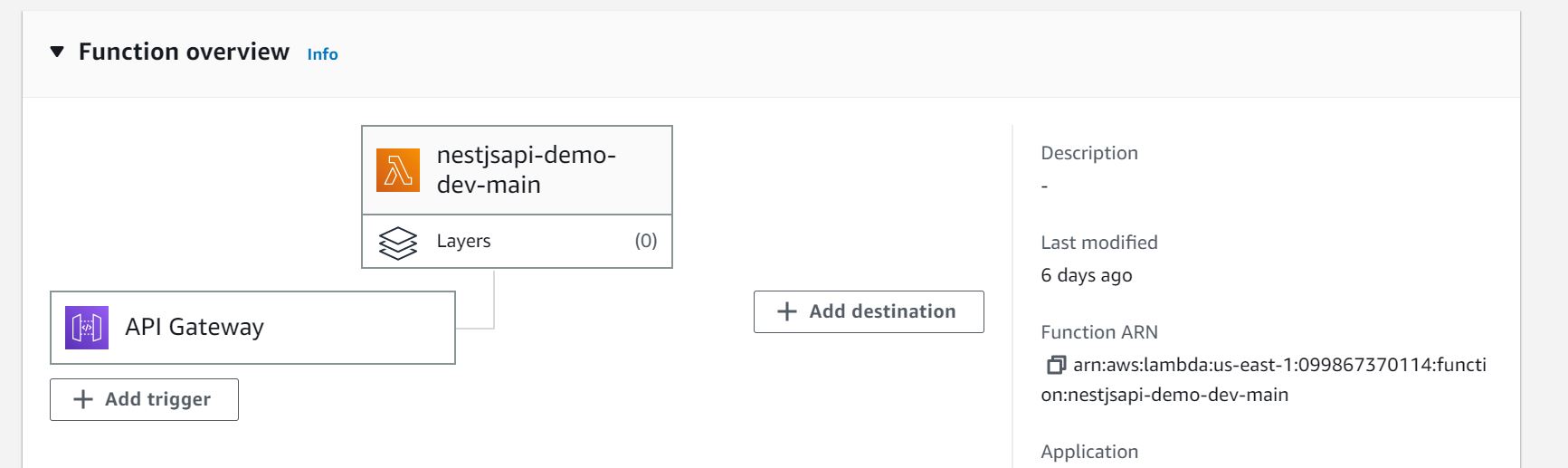The width and height of the screenshot is (1568, 468).
Task: Click the plus icon on Add destination
Action: click(x=787, y=311)
